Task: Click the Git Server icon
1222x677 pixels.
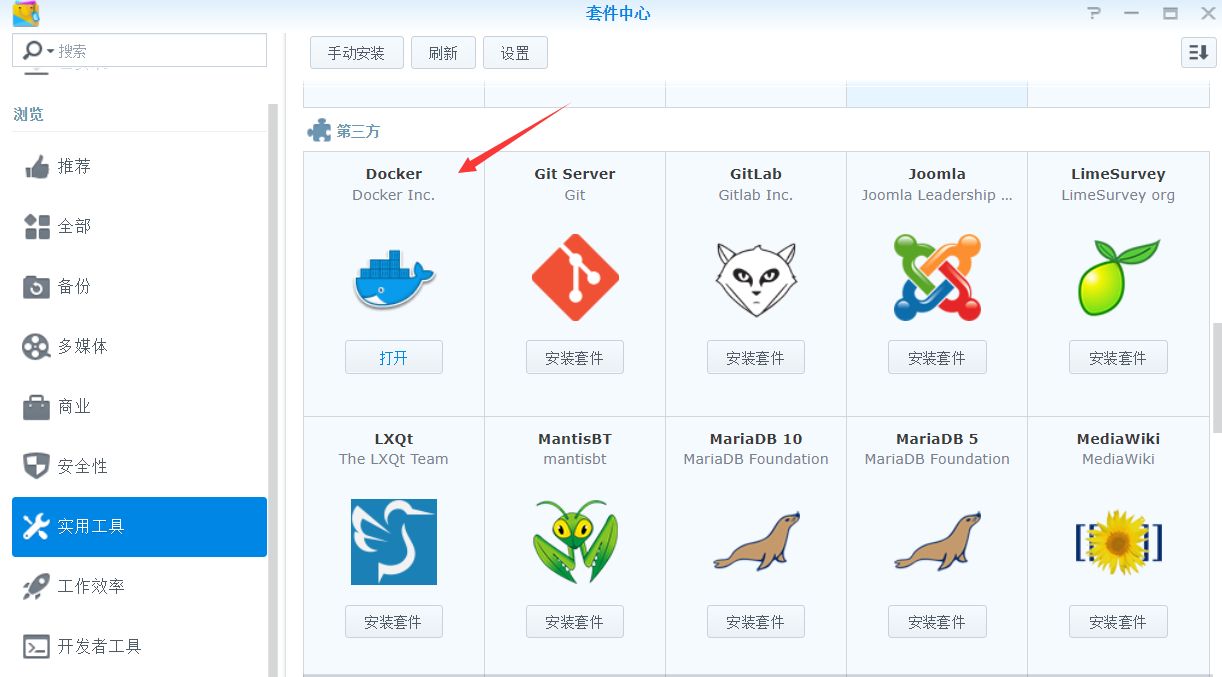Action: click(575, 277)
